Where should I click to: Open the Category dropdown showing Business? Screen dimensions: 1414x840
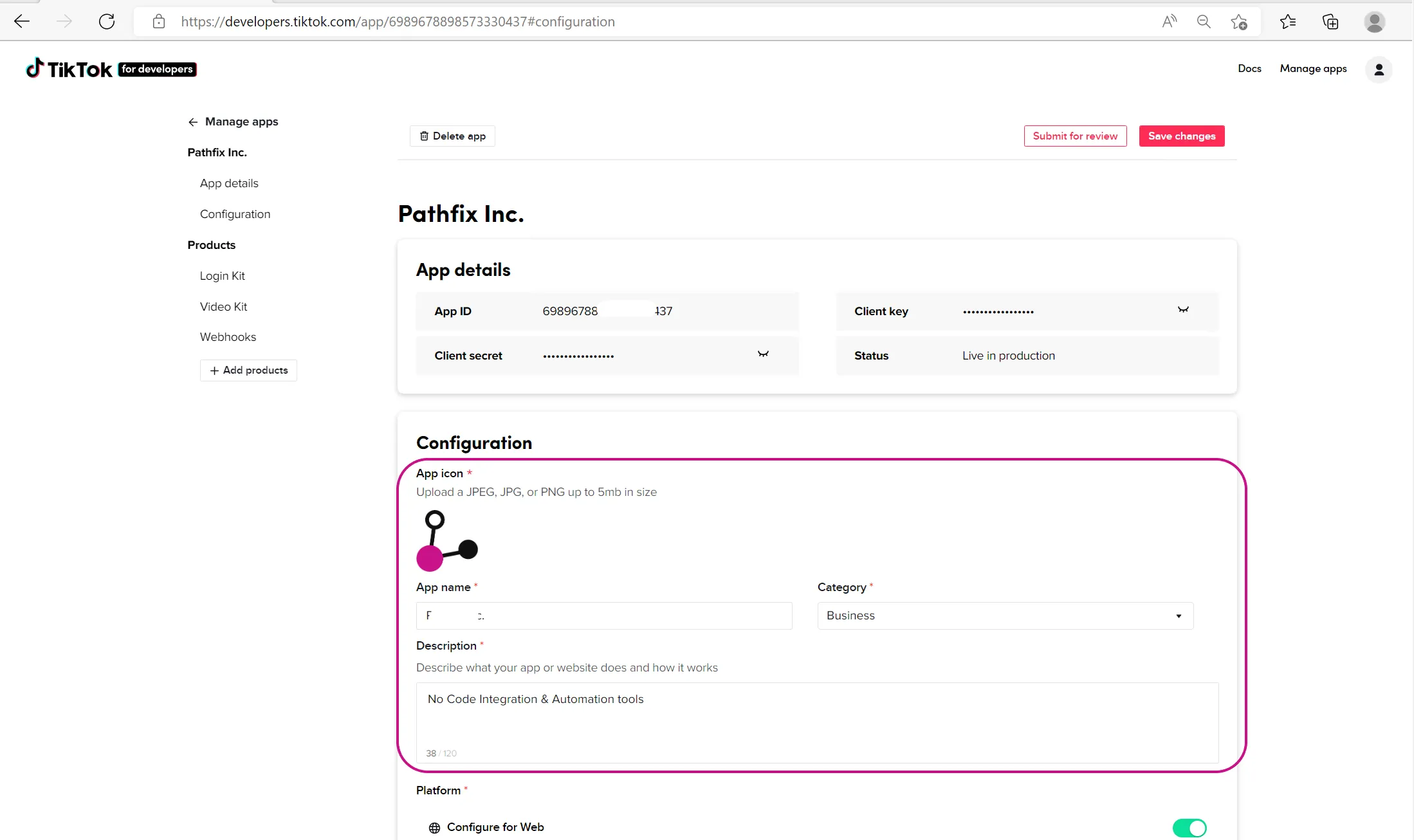coord(1005,616)
